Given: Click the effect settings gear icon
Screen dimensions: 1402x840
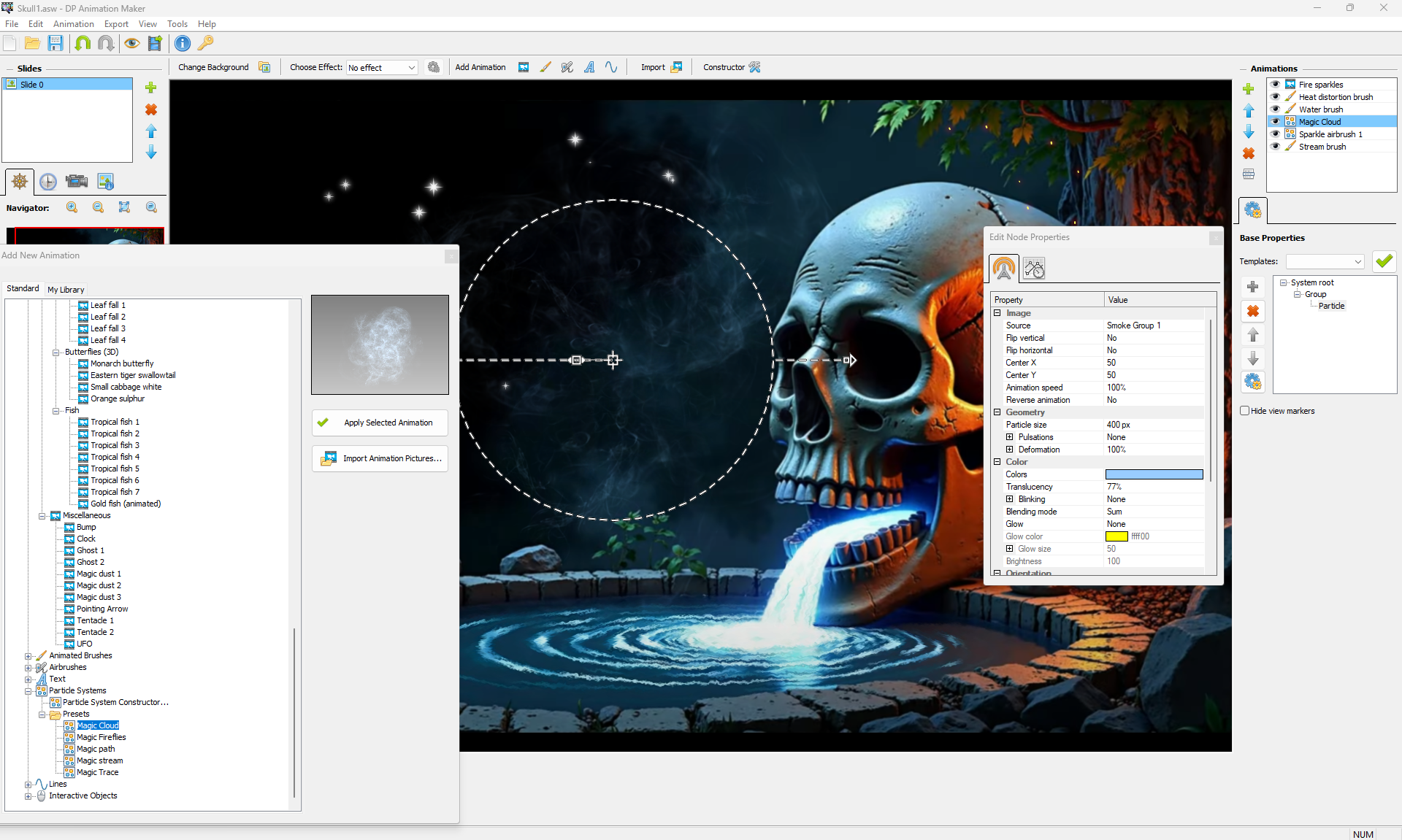Looking at the screenshot, I should (x=434, y=67).
